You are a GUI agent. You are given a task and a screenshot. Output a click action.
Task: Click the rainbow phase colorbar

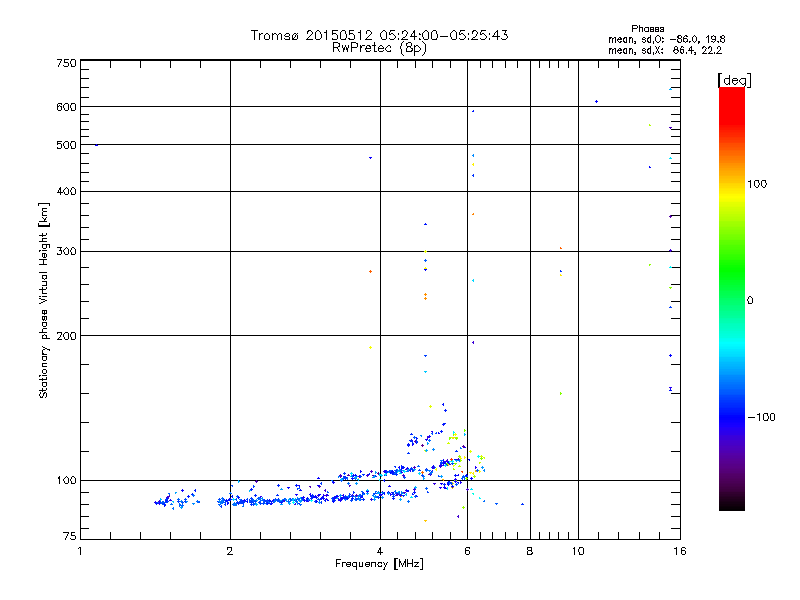tap(732, 299)
